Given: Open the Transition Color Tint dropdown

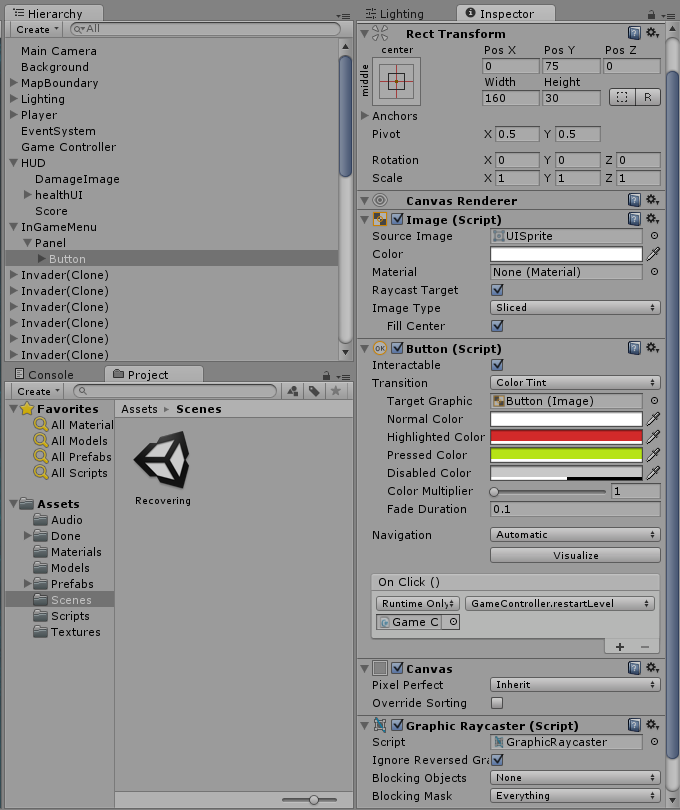Looking at the screenshot, I should [x=575, y=383].
